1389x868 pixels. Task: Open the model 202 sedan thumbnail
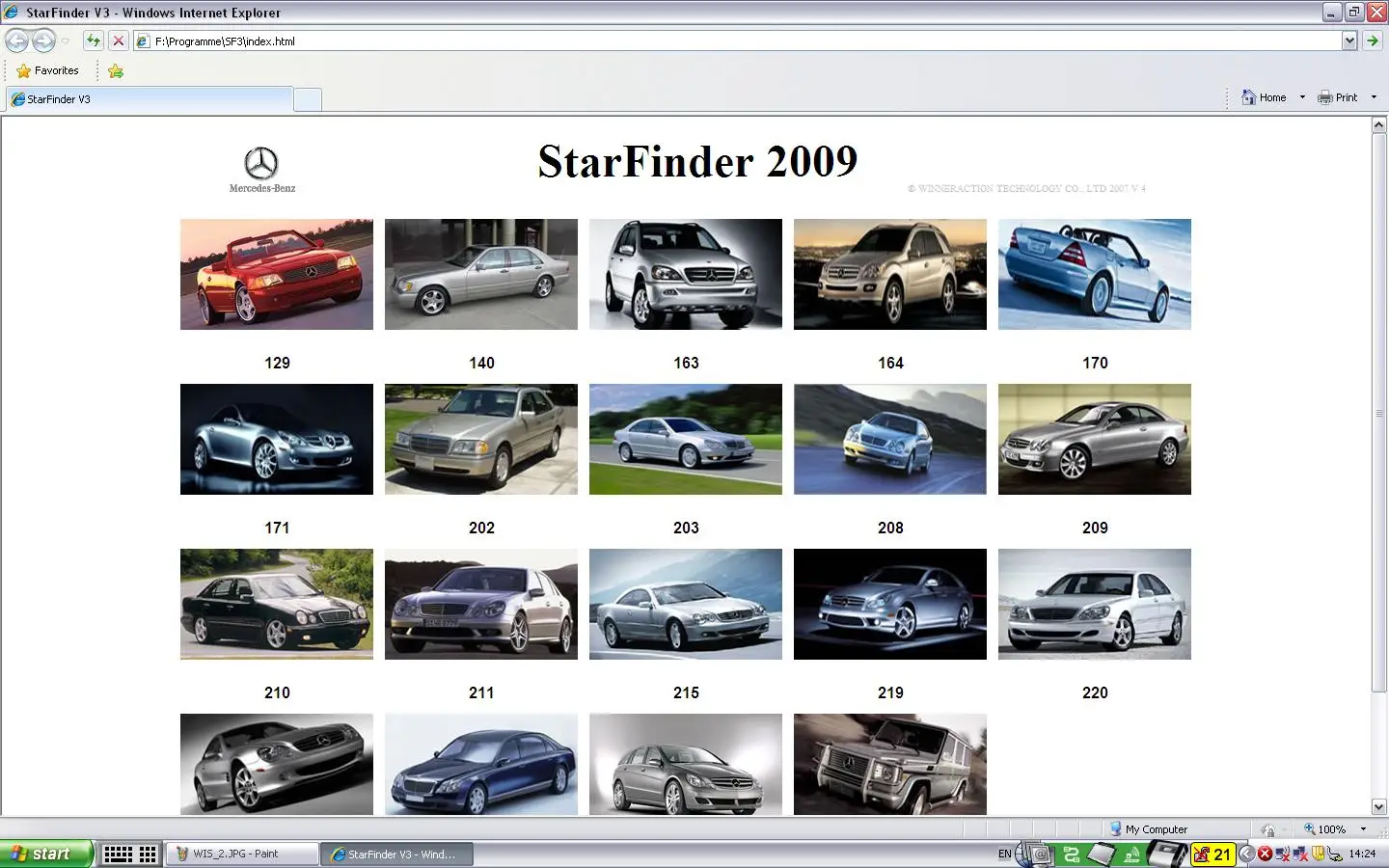[x=481, y=440]
